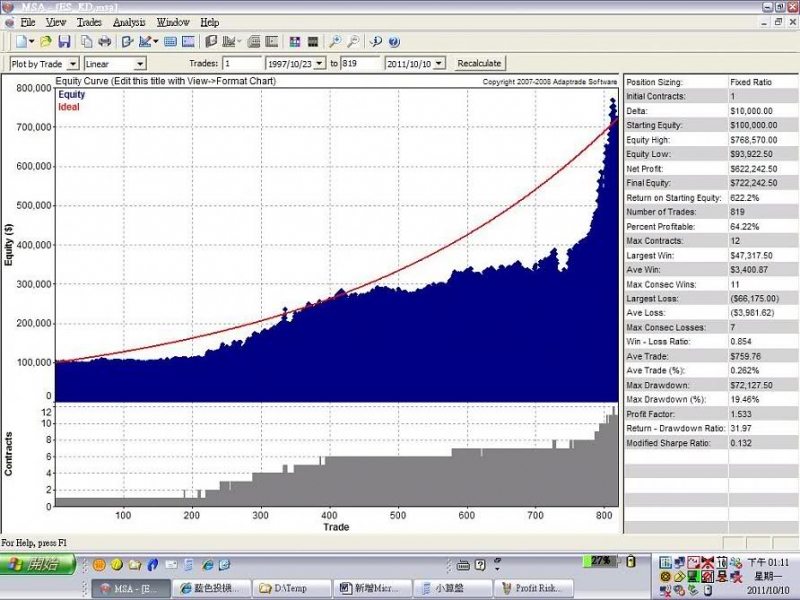
Task: Click the Net Profit value $622,242.50
Action: pyautogui.click(x=754, y=168)
